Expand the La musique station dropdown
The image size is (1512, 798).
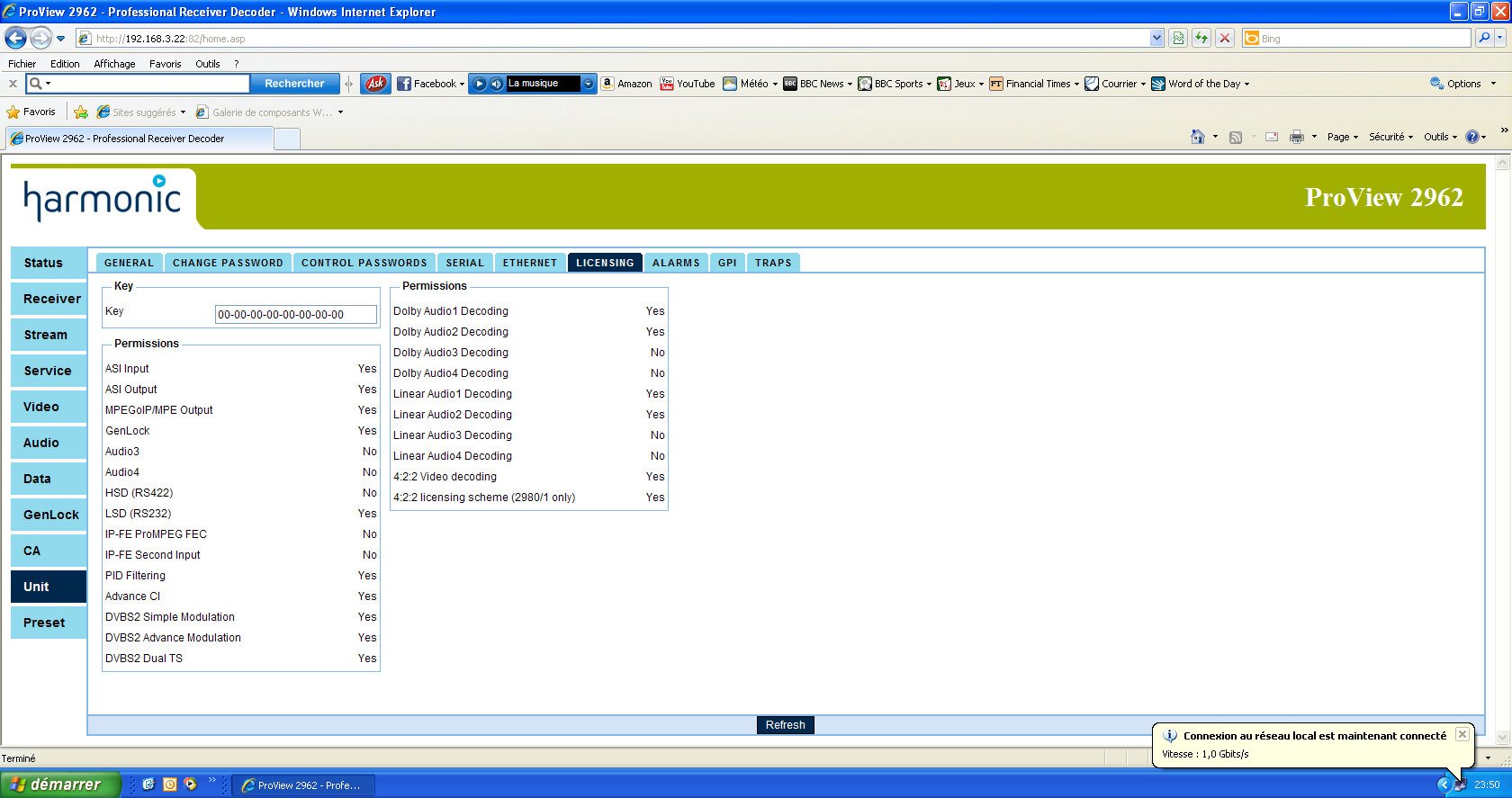tap(588, 84)
